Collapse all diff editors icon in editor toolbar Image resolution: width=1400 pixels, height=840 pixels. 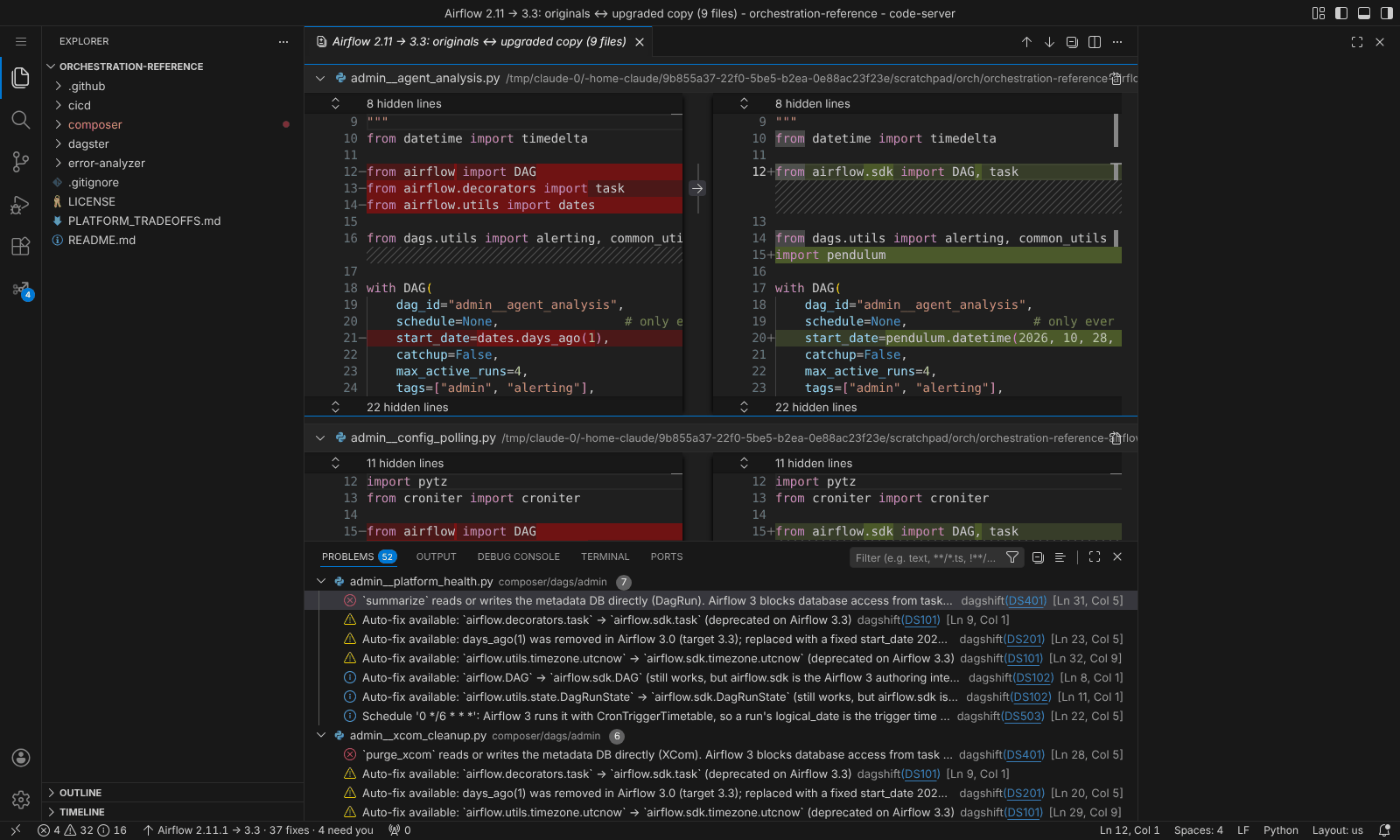point(1072,42)
